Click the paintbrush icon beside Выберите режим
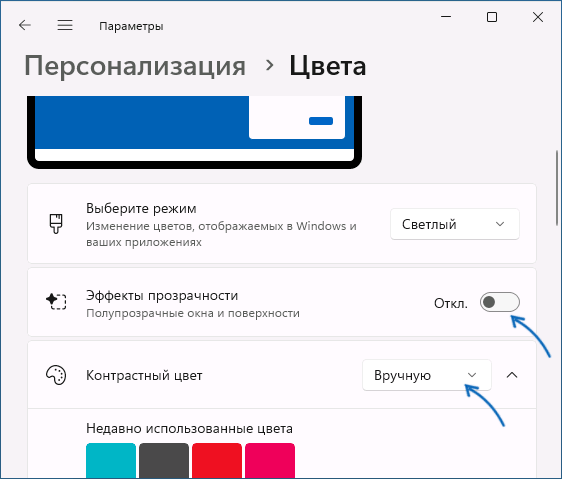Screen dimensions: 562x479 point(56,224)
